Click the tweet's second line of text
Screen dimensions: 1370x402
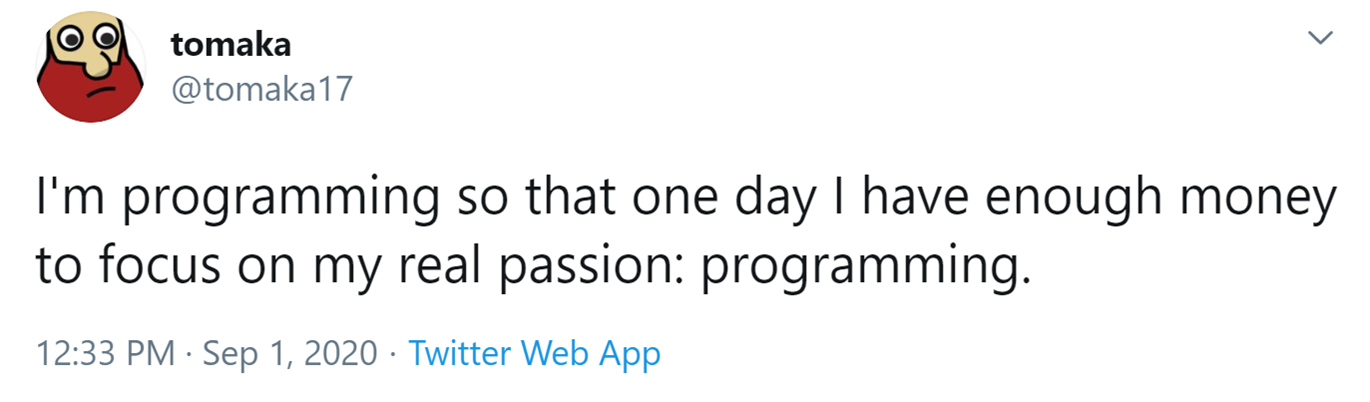pyautogui.click(x=533, y=268)
